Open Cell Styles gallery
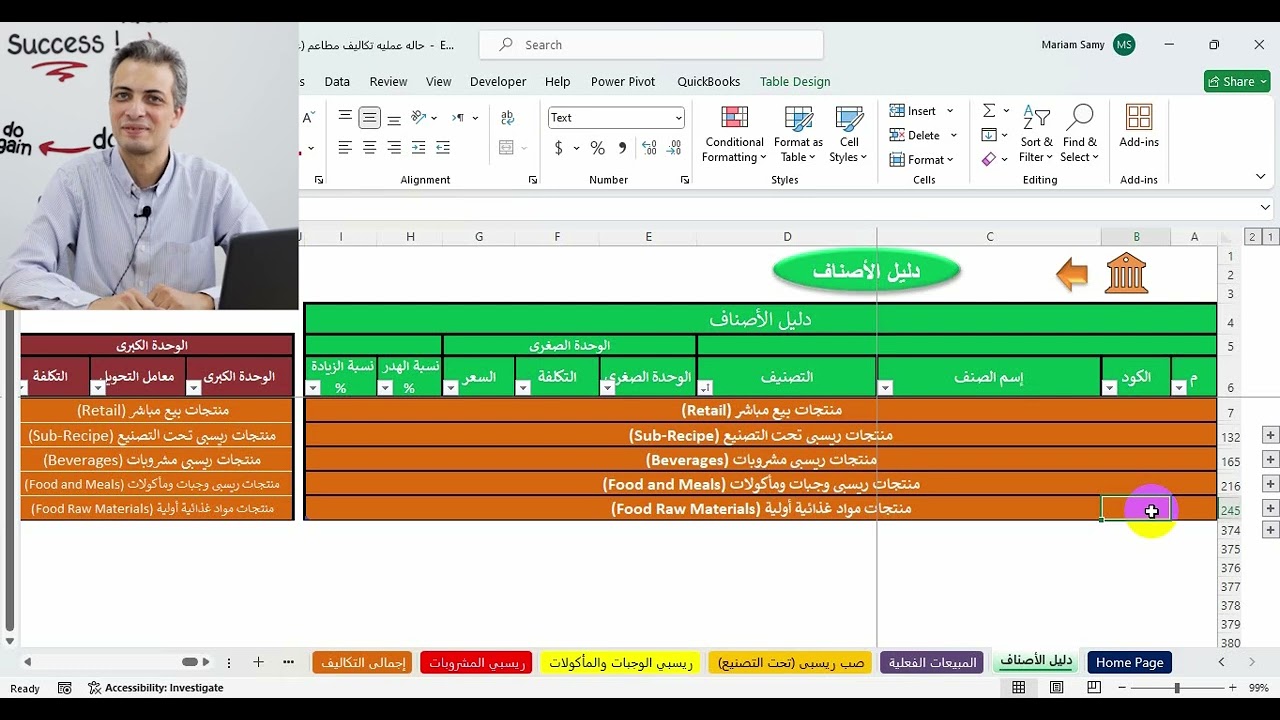The image size is (1280, 720). 849,134
